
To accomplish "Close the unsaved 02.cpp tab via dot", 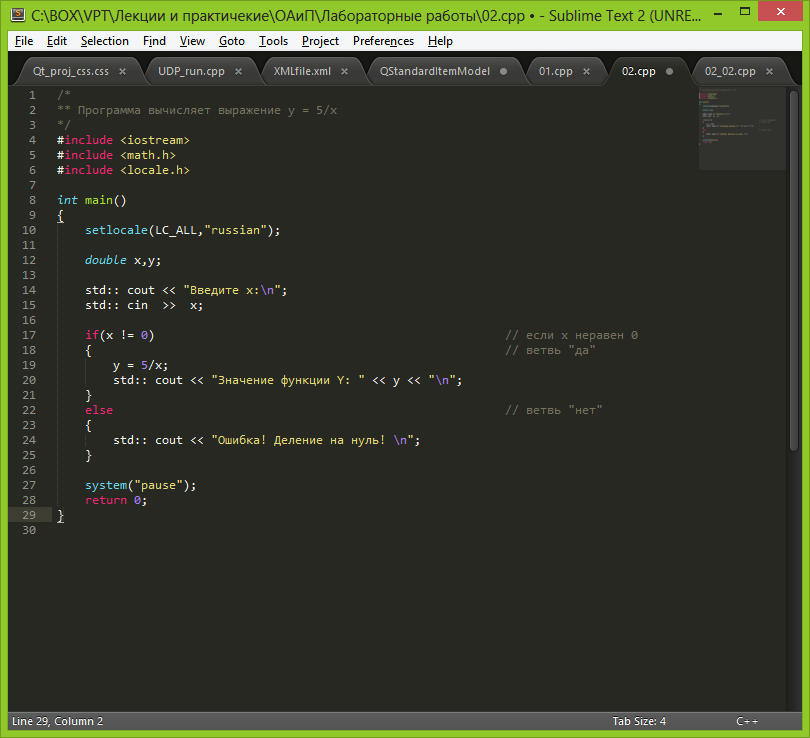I will 669,72.
